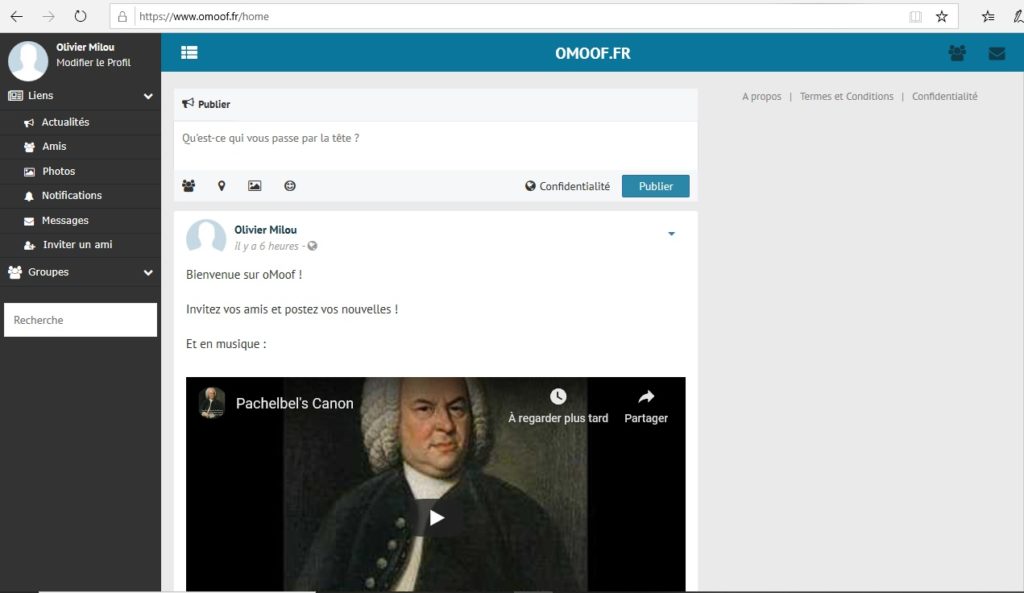Attach a photo with image icon

[255, 186]
